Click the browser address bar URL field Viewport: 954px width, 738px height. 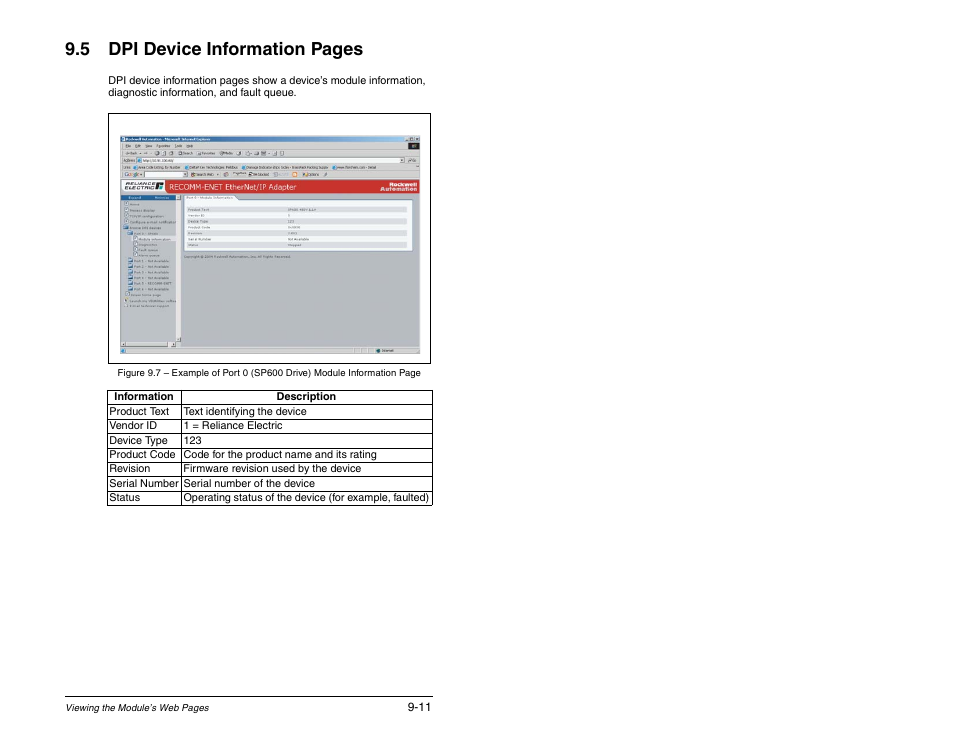pyautogui.click(x=271, y=160)
